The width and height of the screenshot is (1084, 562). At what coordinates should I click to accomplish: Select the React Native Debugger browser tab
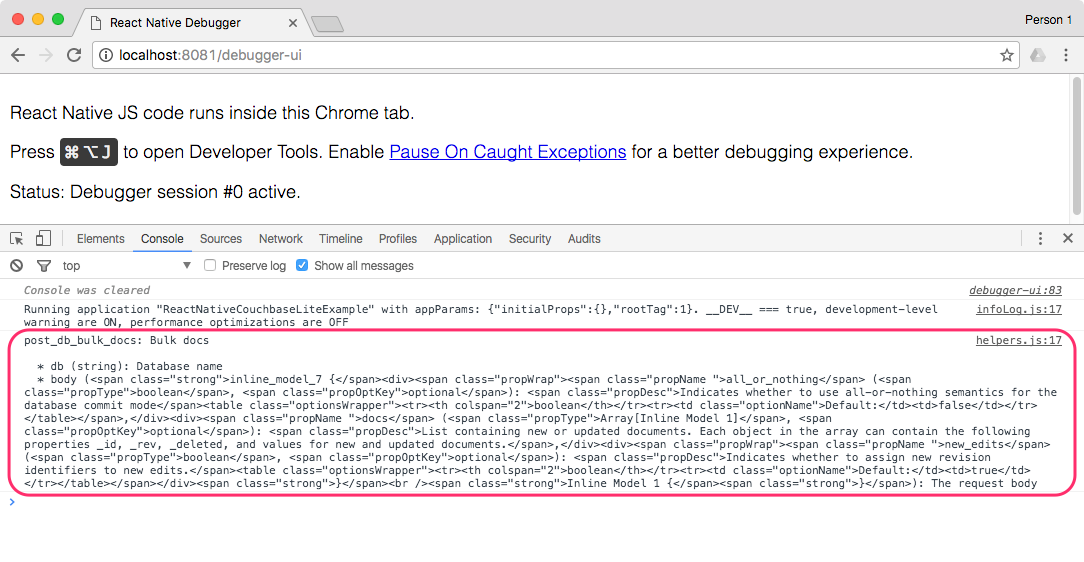194,23
